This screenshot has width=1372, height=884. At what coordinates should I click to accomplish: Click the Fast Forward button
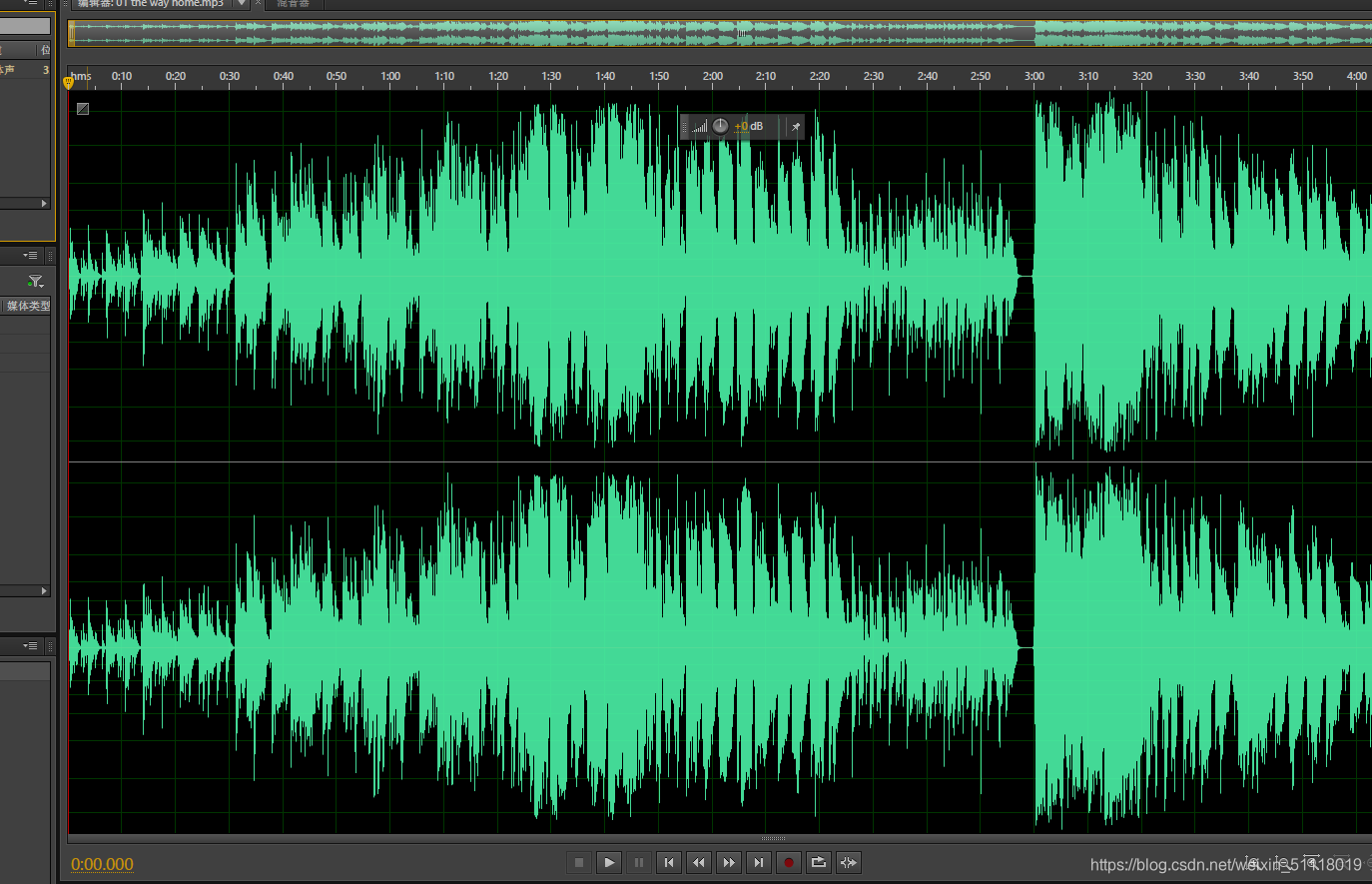tap(729, 862)
